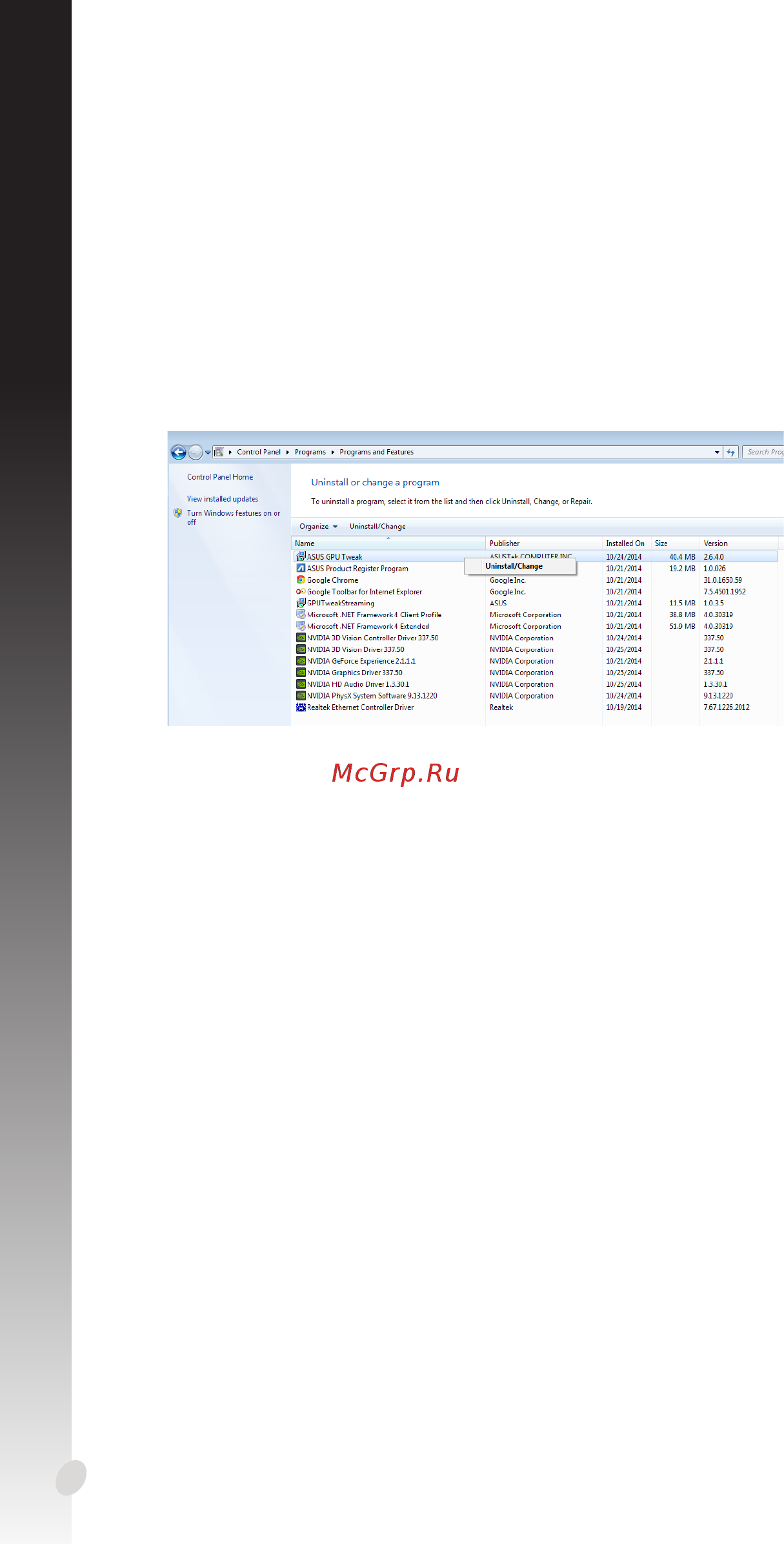Click the ASUS GPU Tweak icon
Image resolution: width=784 pixels, height=1544 pixels.
(x=301, y=556)
